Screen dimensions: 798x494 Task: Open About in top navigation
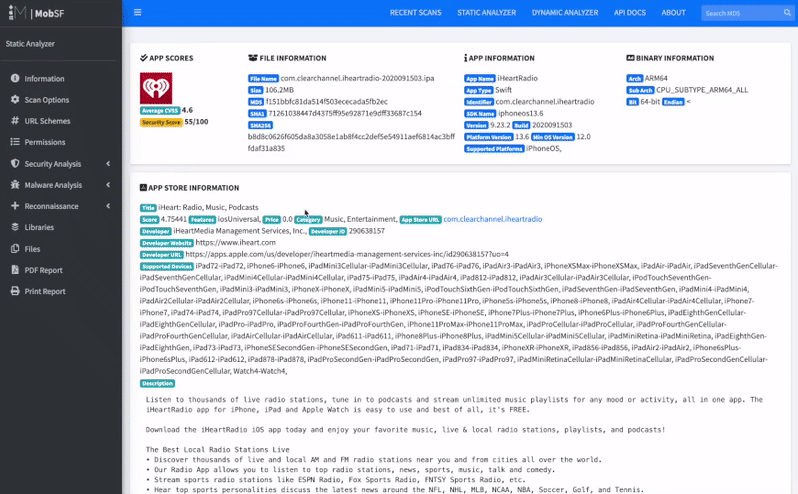click(x=673, y=13)
